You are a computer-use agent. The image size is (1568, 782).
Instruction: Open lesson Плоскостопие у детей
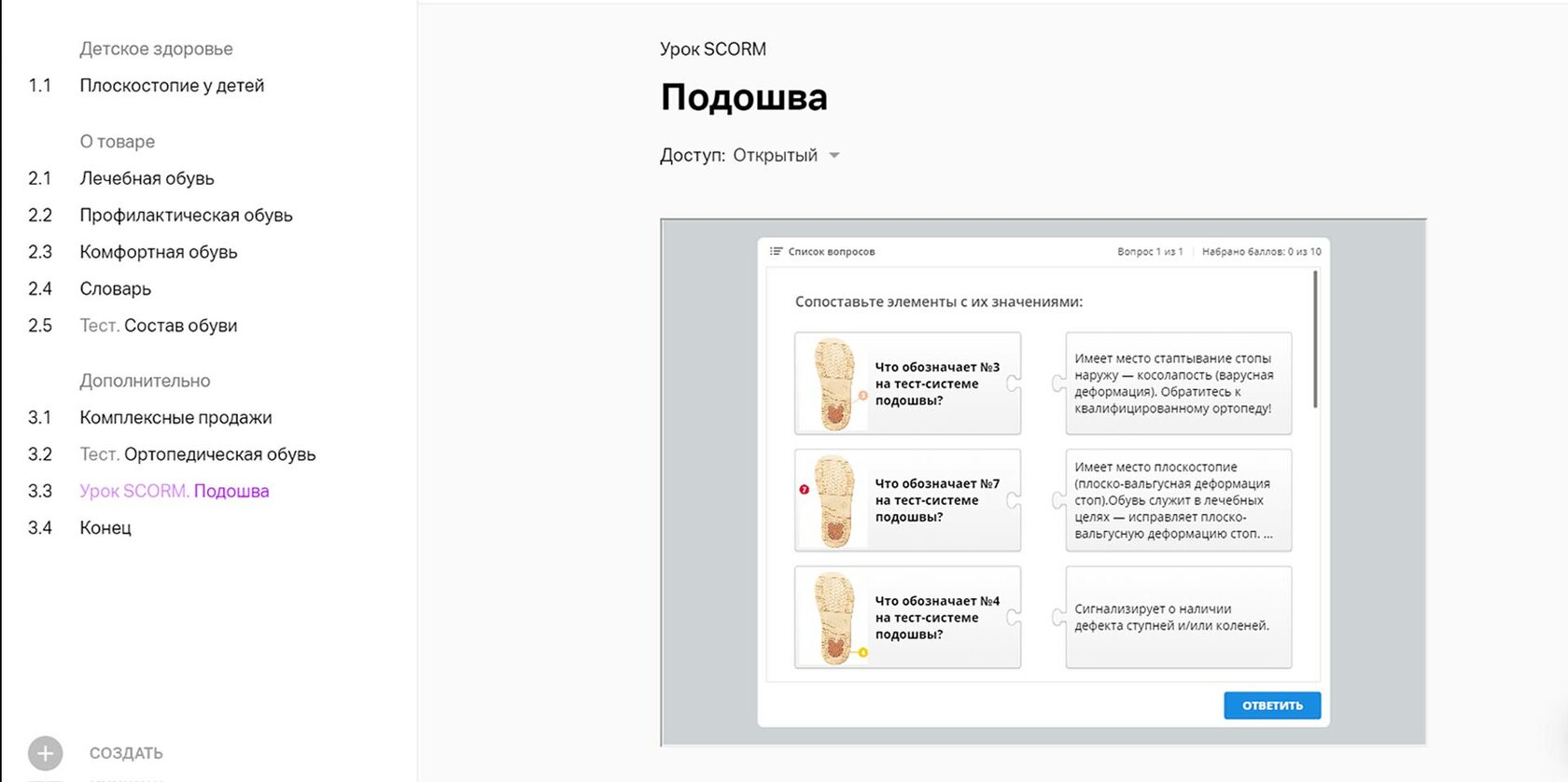pos(172,86)
